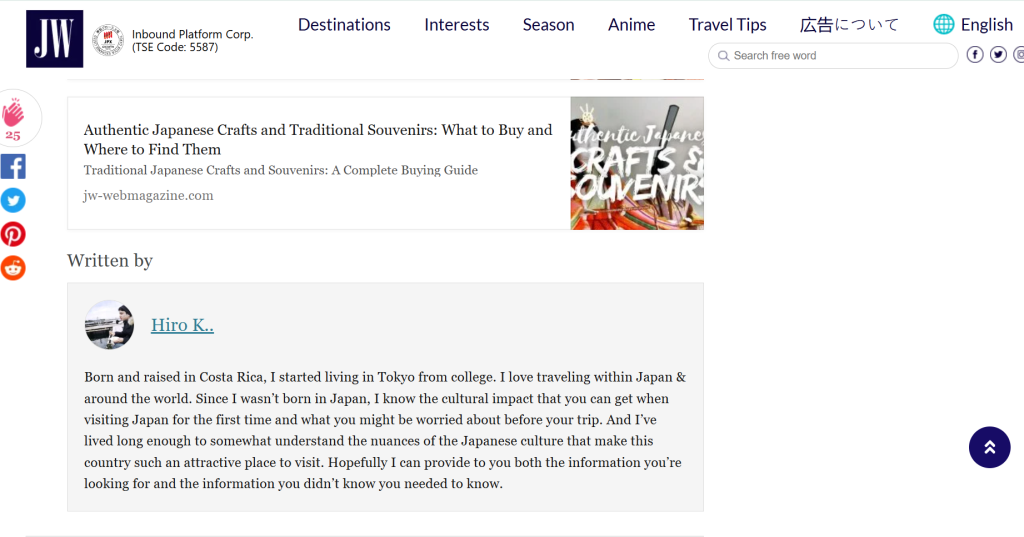Viewport: 1024px width, 537px height.
Task: Share the article on Facebook from sidebar
Action: click(13, 167)
